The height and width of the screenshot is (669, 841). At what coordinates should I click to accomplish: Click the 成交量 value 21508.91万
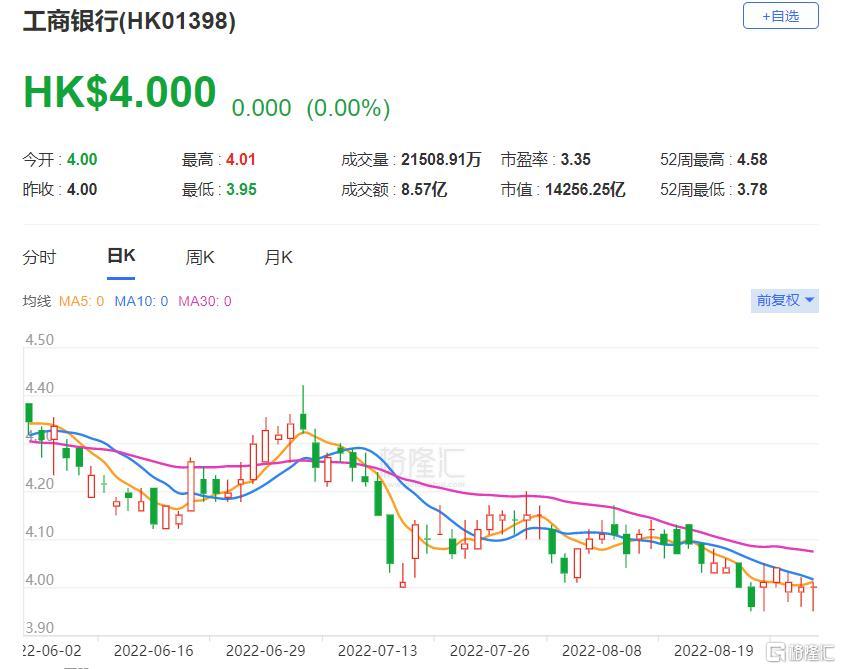pos(441,159)
